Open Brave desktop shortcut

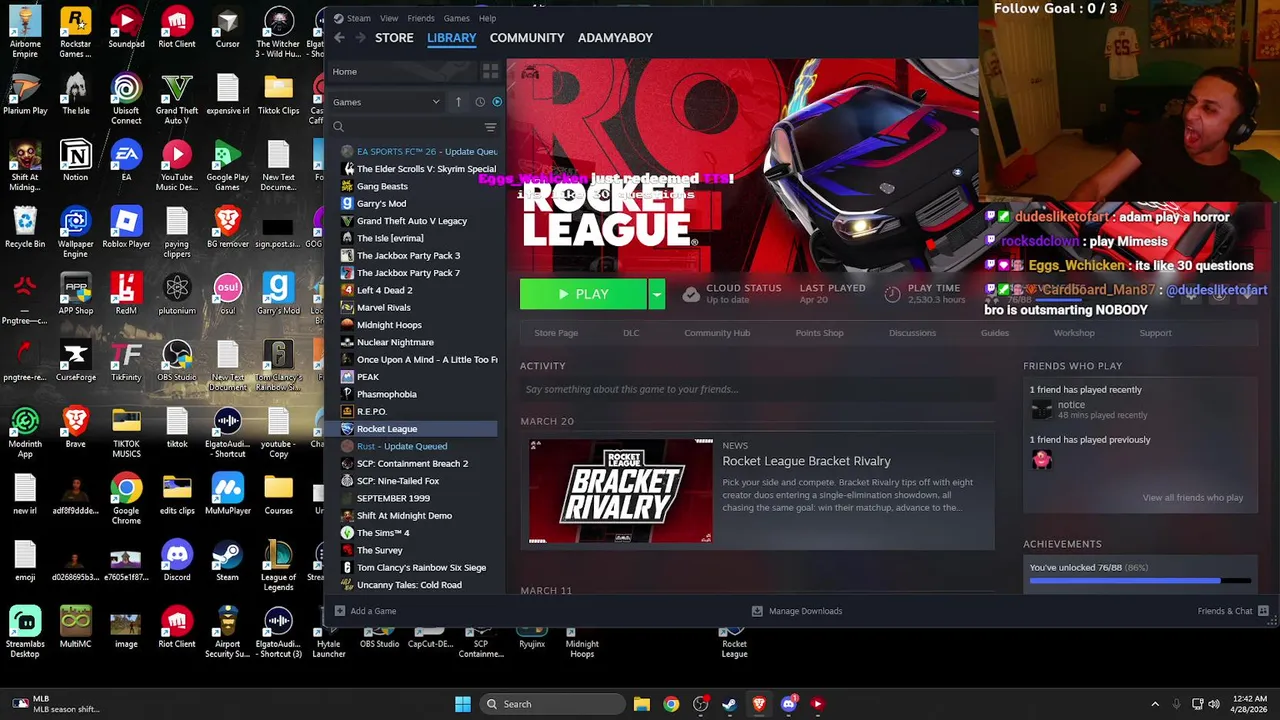tap(75, 428)
